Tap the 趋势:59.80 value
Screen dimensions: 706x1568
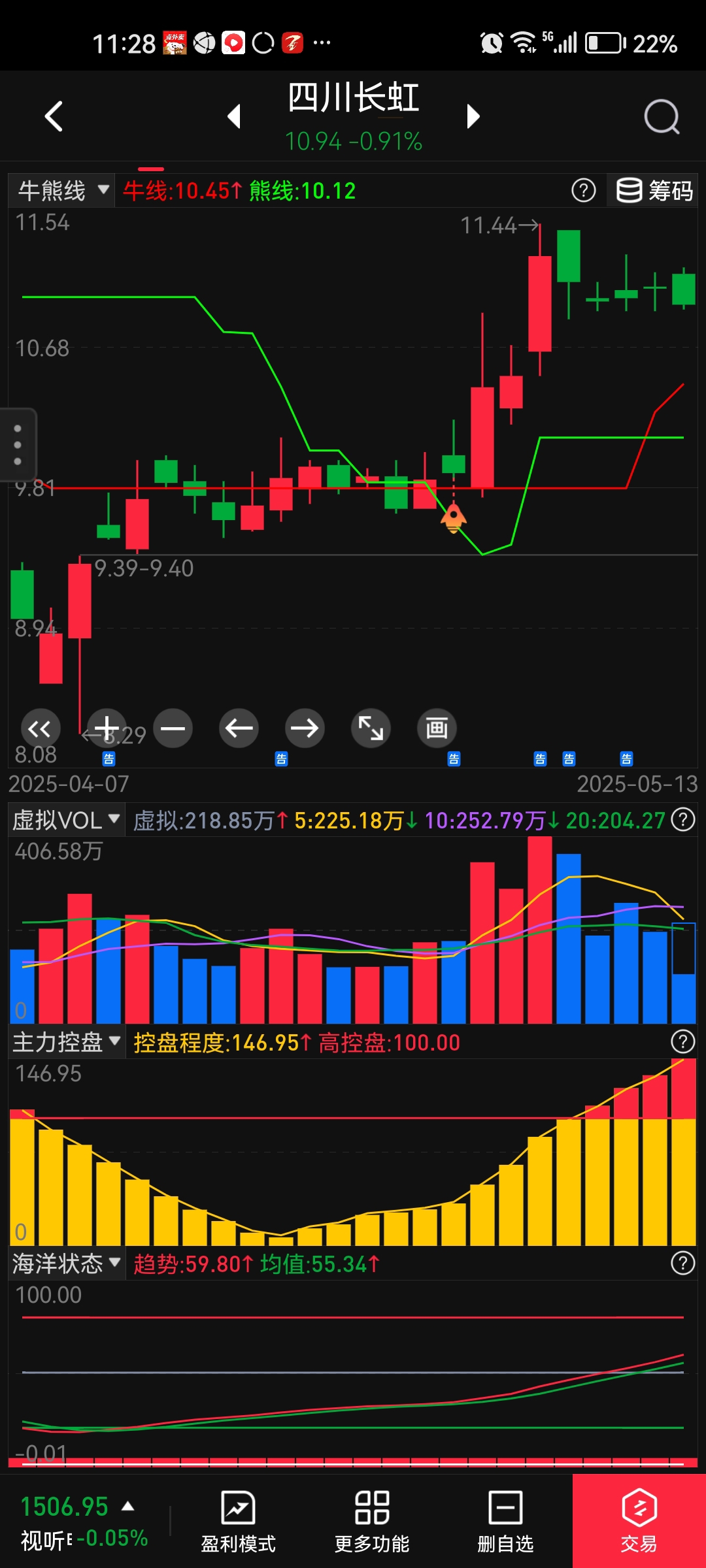point(193,1264)
